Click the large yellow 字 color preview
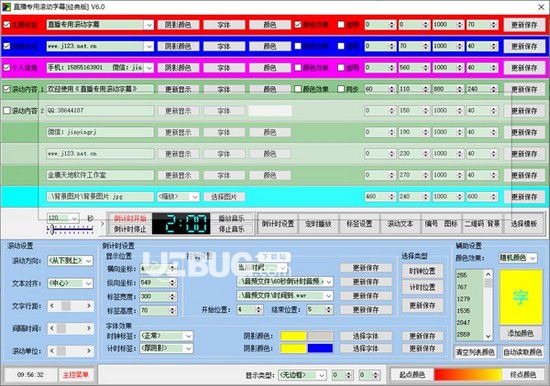This screenshot has height=386, width=550. click(x=521, y=297)
